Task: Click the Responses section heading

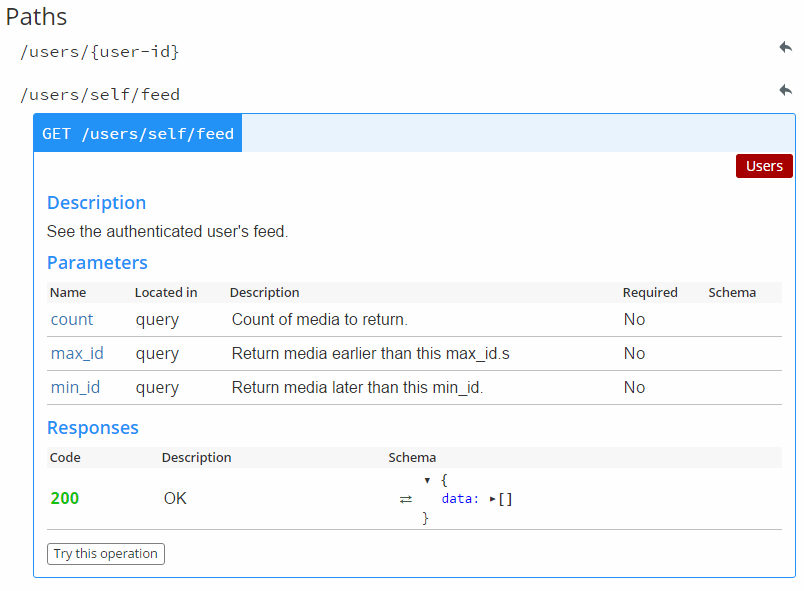Action: click(x=93, y=427)
